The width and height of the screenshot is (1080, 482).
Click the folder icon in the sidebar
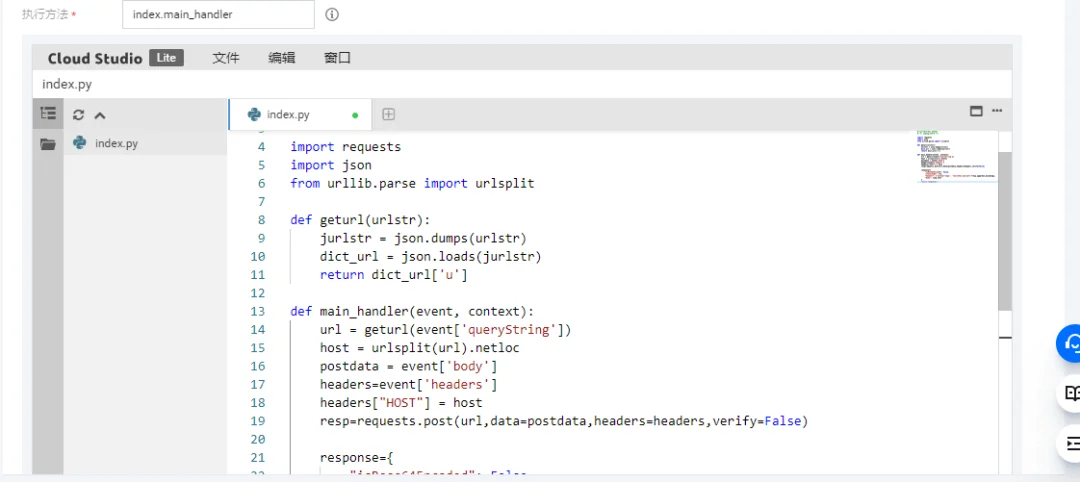coord(48,144)
